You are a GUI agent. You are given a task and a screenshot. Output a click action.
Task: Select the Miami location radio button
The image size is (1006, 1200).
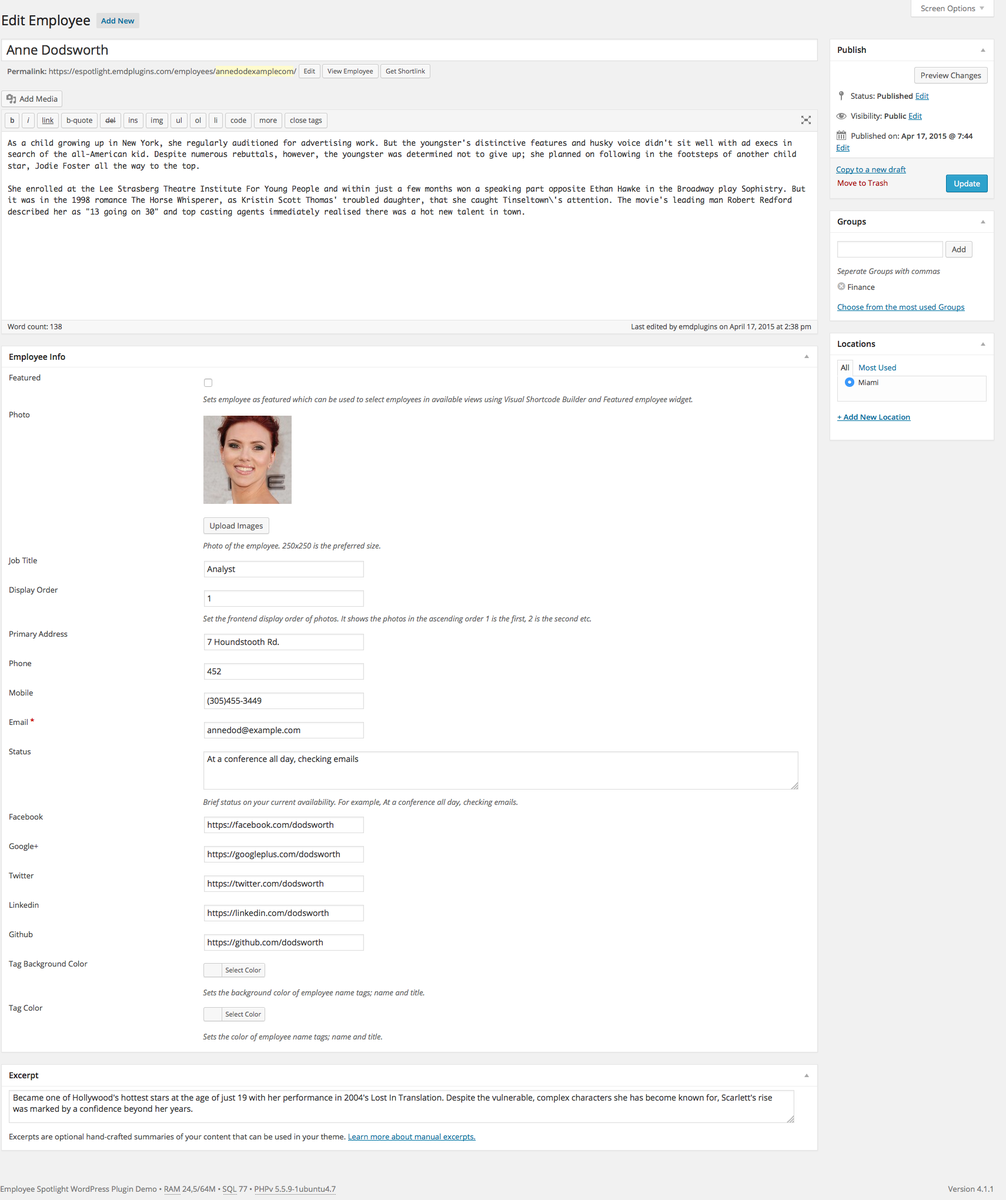849,382
